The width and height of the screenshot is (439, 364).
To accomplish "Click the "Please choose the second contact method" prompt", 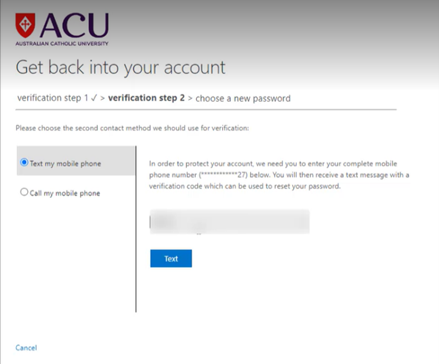I will [x=132, y=128].
